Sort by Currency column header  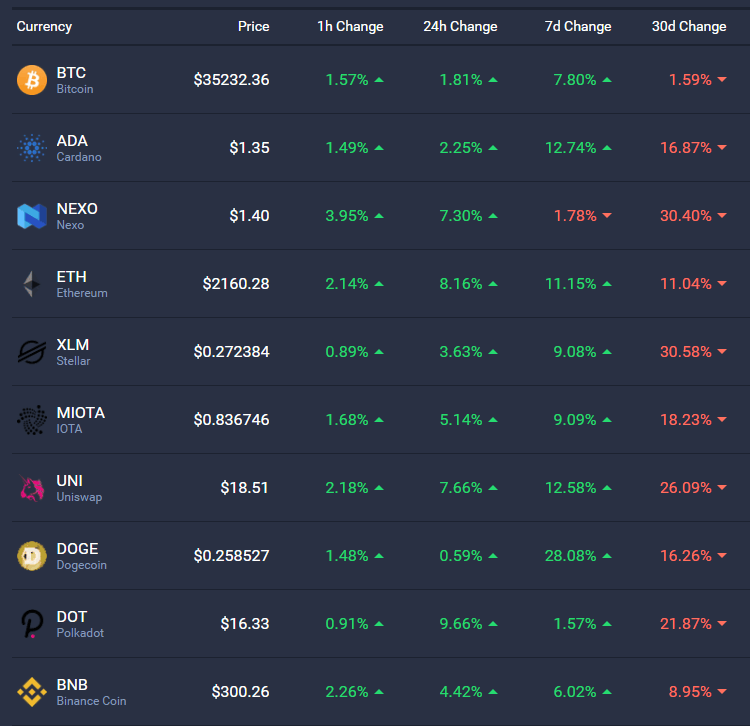pyautogui.click(x=44, y=27)
